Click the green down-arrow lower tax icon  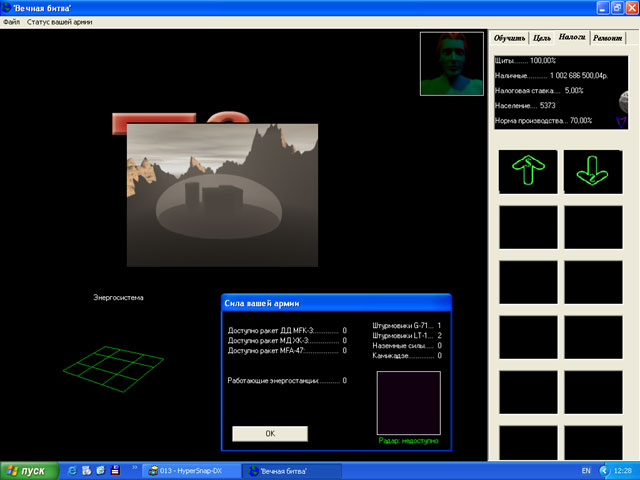(592, 171)
